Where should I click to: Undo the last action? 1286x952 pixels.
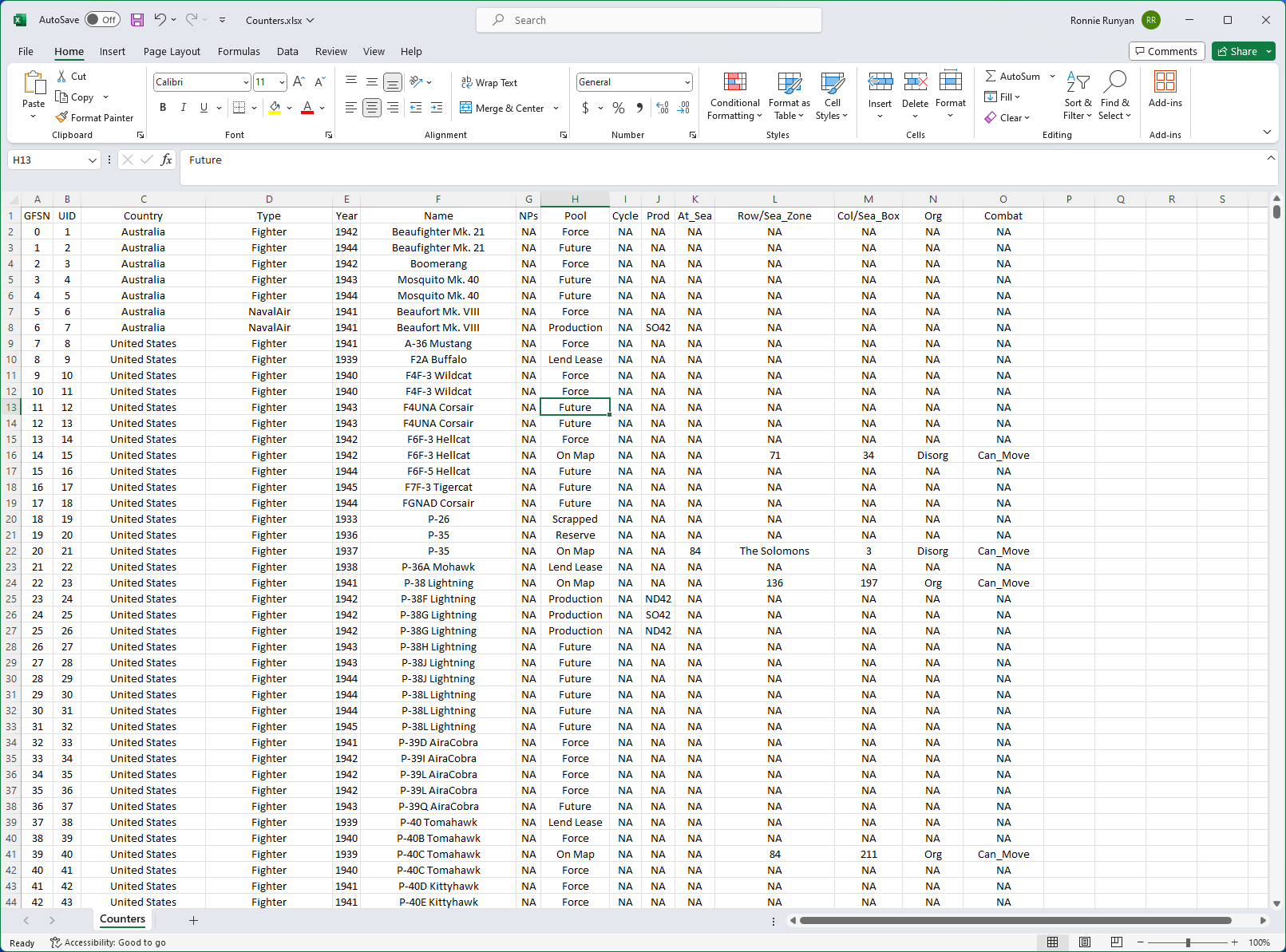(x=160, y=20)
